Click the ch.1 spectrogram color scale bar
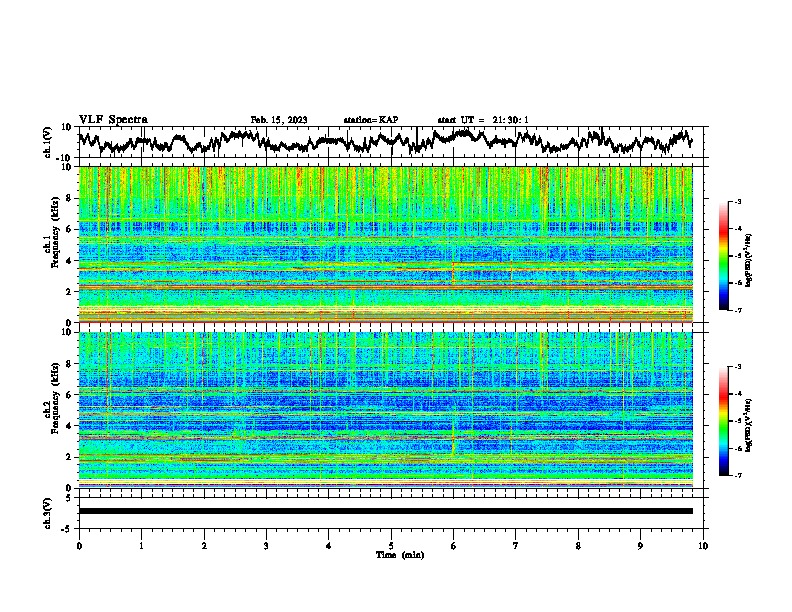792x612 pixels. pos(724,256)
